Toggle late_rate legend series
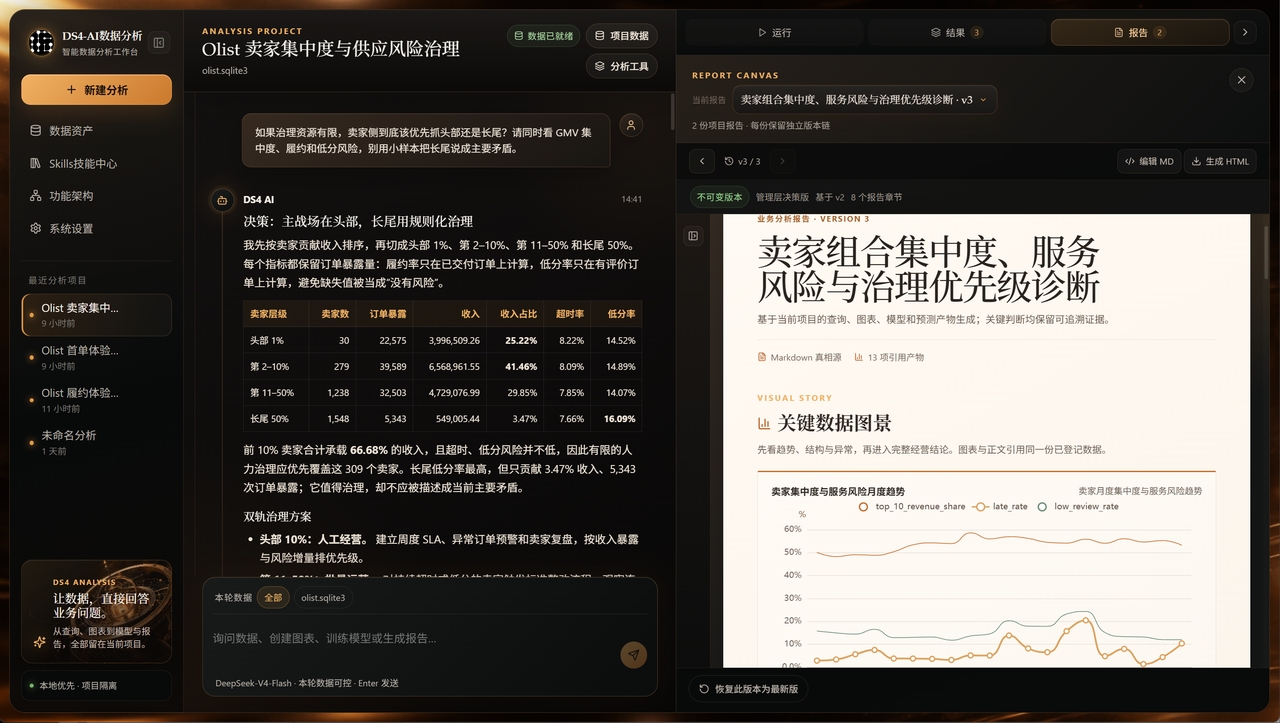1280x723 pixels. click(x=1002, y=506)
